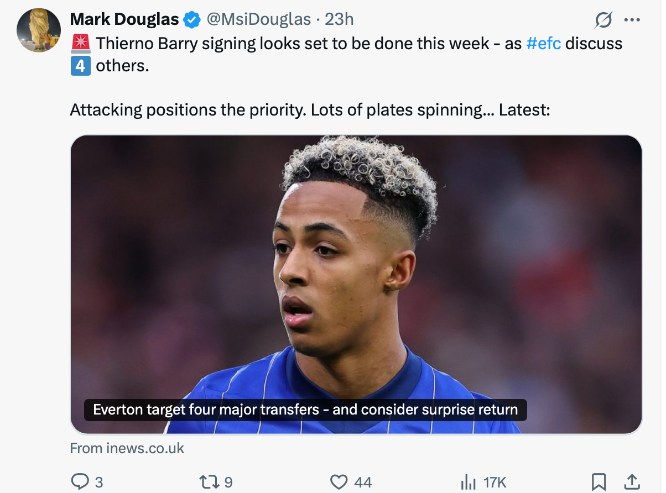Repost this tweet via the retweet icon

209,482
